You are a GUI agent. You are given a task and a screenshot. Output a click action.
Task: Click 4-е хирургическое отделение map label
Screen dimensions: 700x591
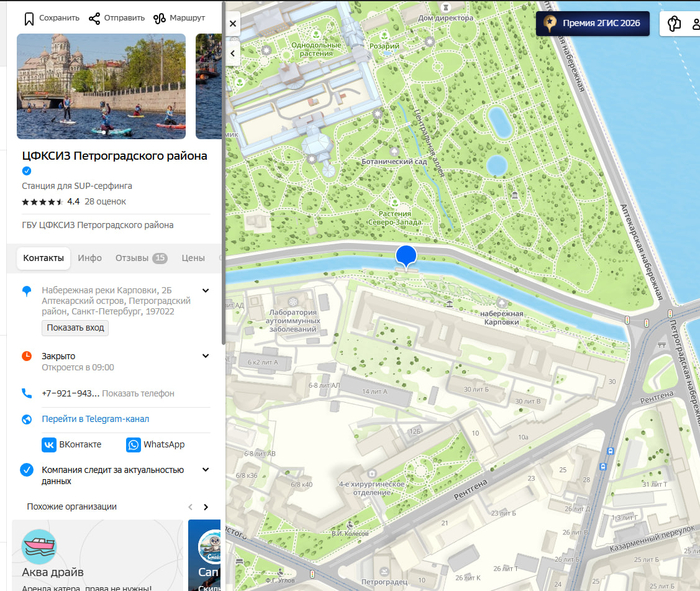tap(372, 488)
